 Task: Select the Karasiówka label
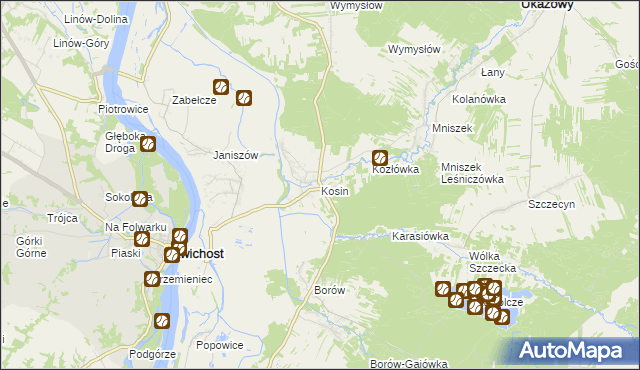point(420,236)
